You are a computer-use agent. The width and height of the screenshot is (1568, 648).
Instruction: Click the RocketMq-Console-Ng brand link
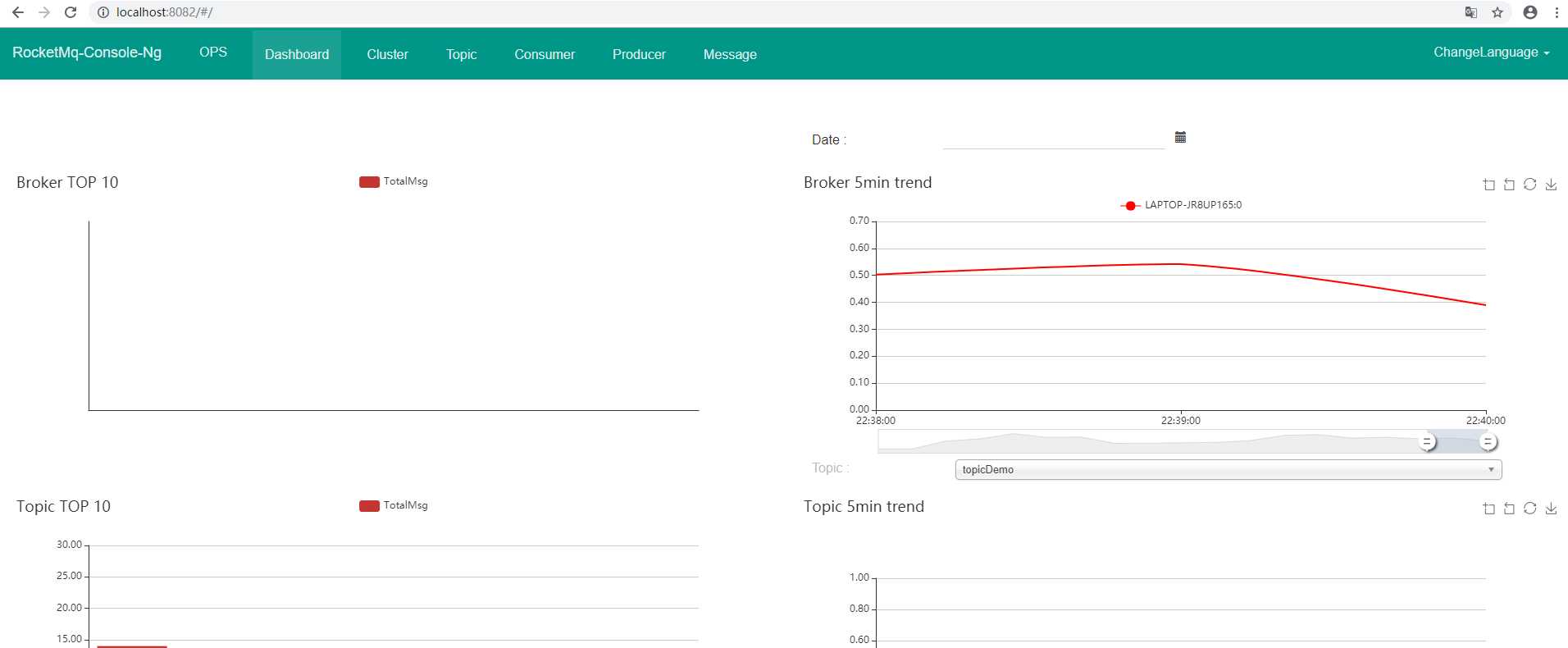tap(87, 52)
